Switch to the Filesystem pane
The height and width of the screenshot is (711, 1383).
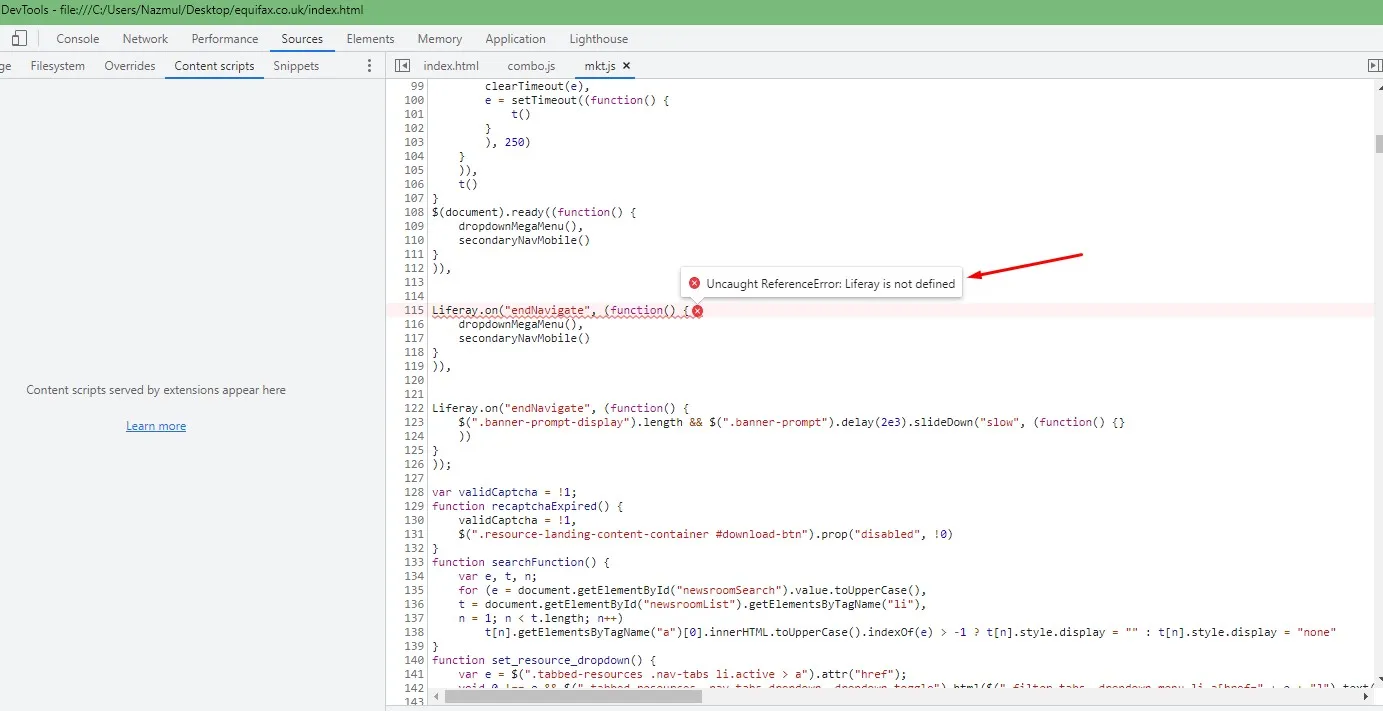(58, 66)
